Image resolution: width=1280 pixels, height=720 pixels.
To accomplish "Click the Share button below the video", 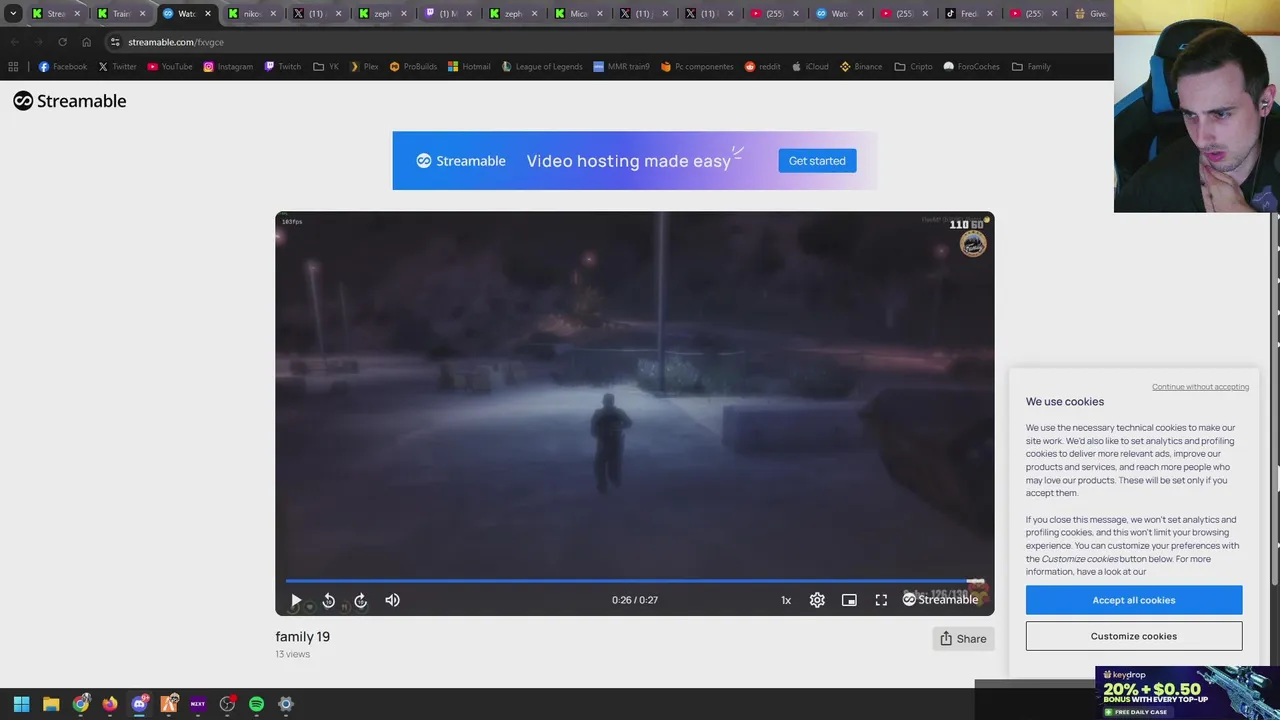I will click(963, 639).
